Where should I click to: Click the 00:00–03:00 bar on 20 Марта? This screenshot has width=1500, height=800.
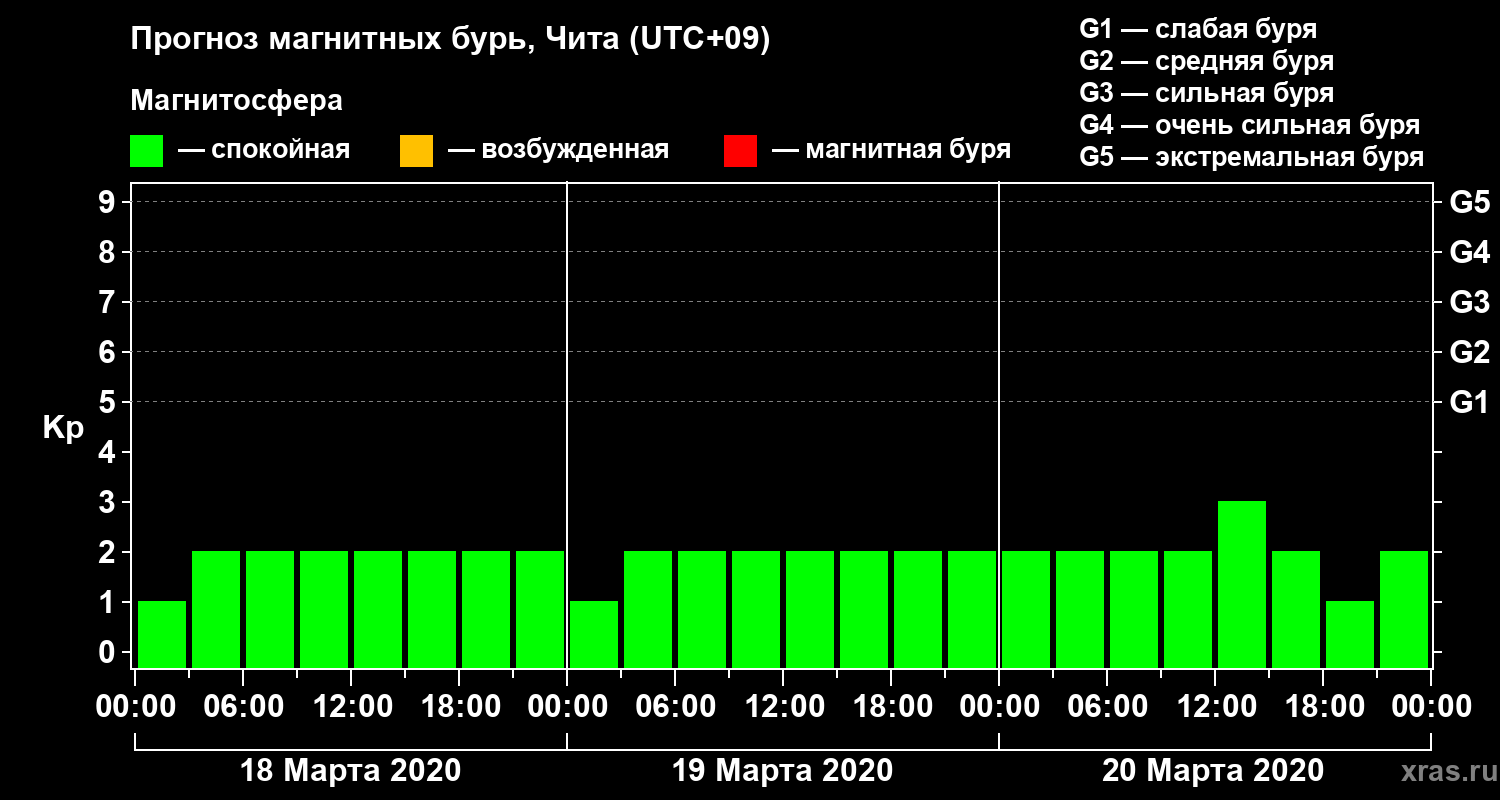[x=1026, y=609]
